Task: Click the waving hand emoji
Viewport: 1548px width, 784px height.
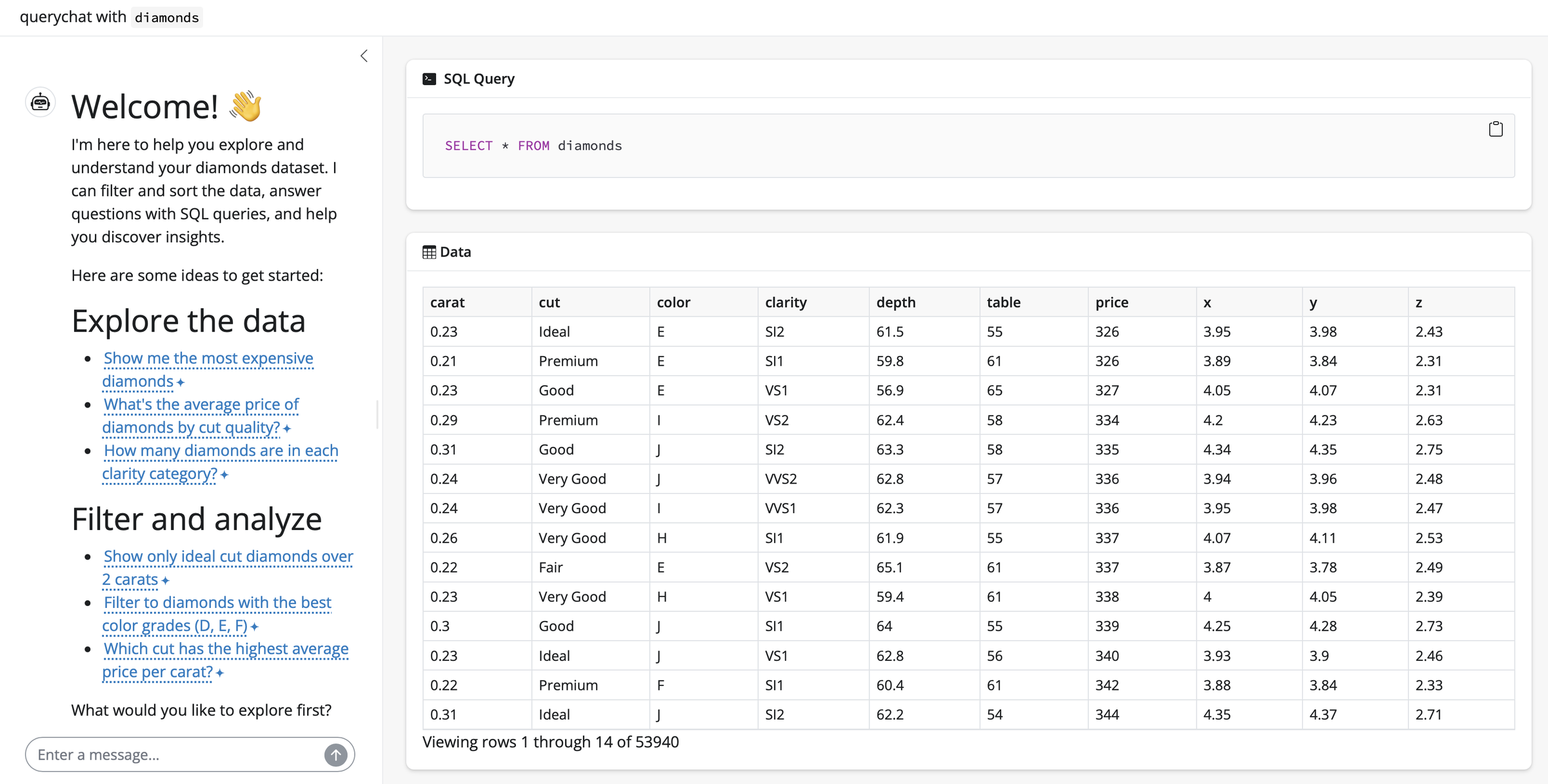Action: pyautogui.click(x=246, y=106)
